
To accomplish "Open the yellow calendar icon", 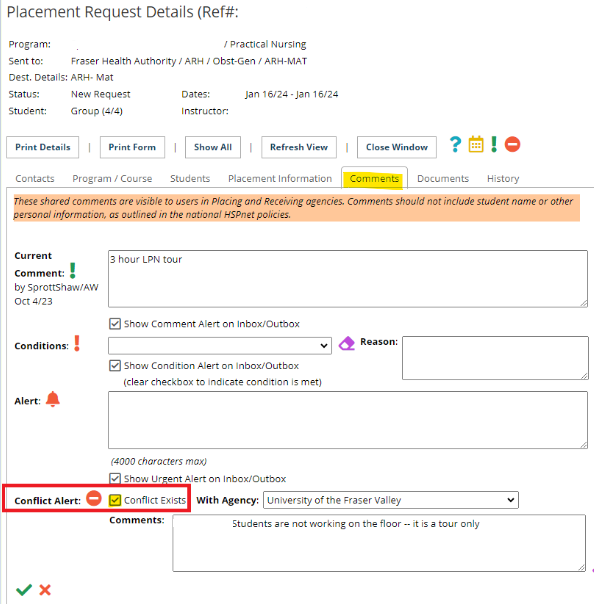I will pos(476,144).
